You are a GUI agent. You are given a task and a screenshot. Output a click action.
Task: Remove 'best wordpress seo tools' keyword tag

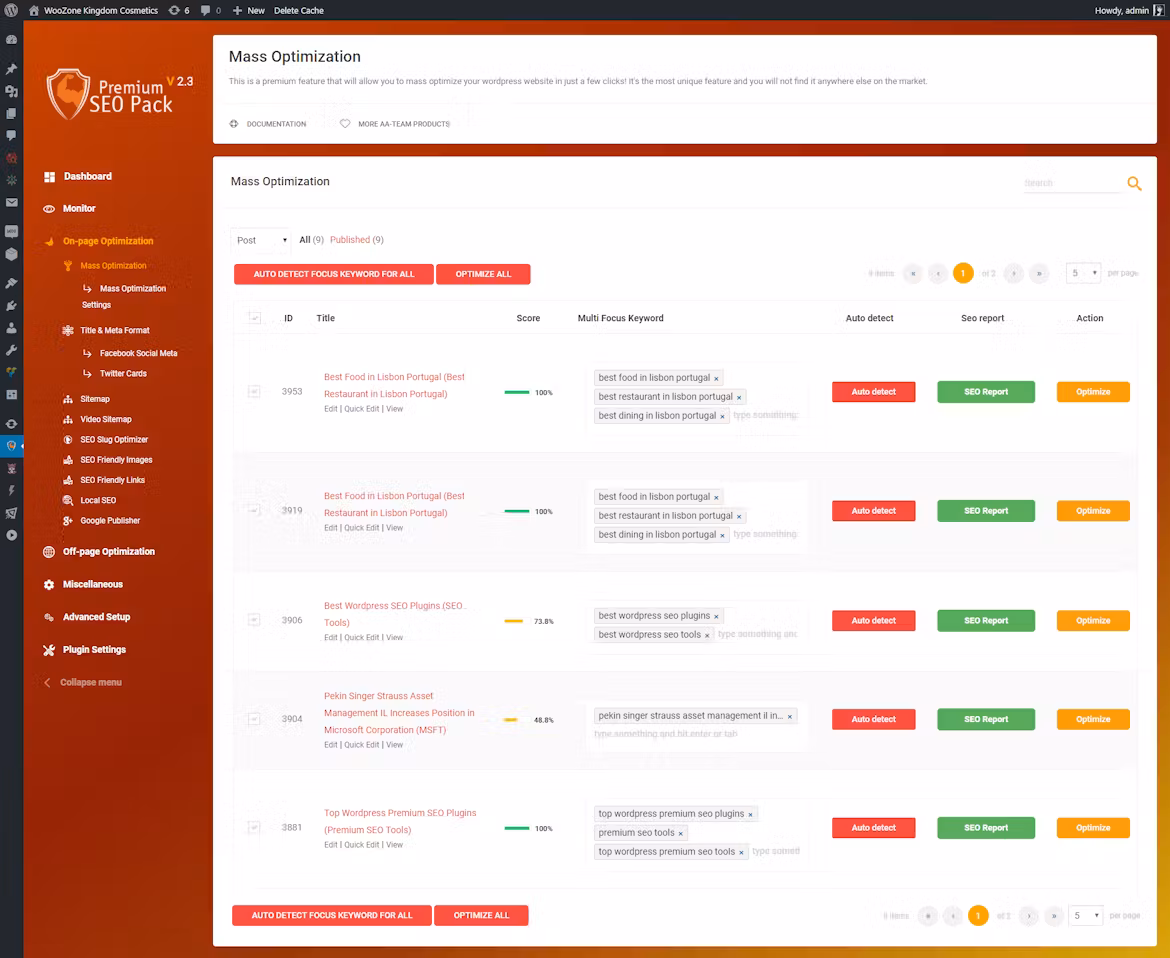pos(707,636)
